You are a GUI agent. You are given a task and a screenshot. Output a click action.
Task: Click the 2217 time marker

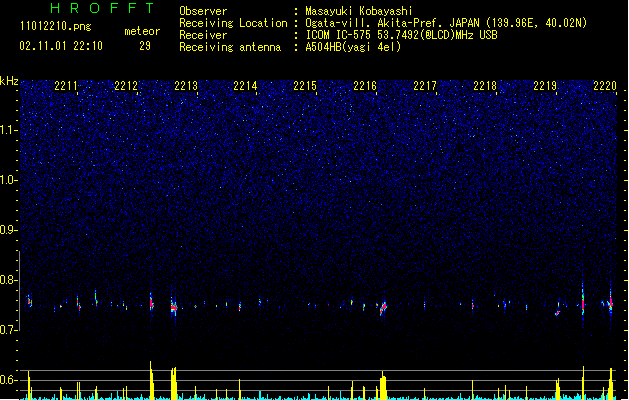click(425, 86)
